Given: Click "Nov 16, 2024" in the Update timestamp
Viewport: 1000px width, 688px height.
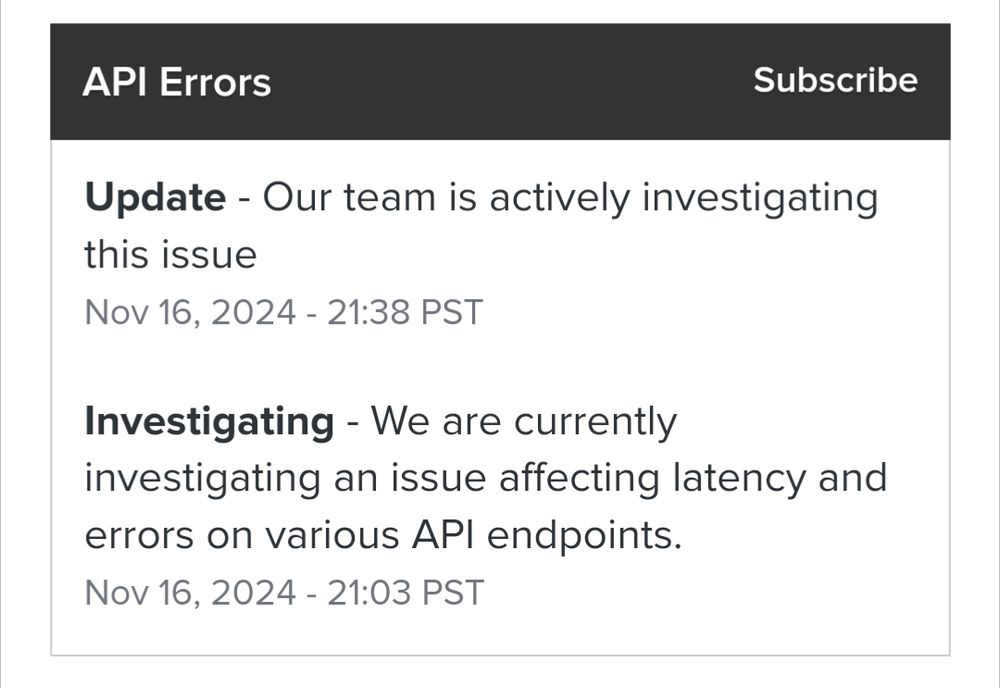Looking at the screenshot, I should pyautogui.click(x=190, y=313).
